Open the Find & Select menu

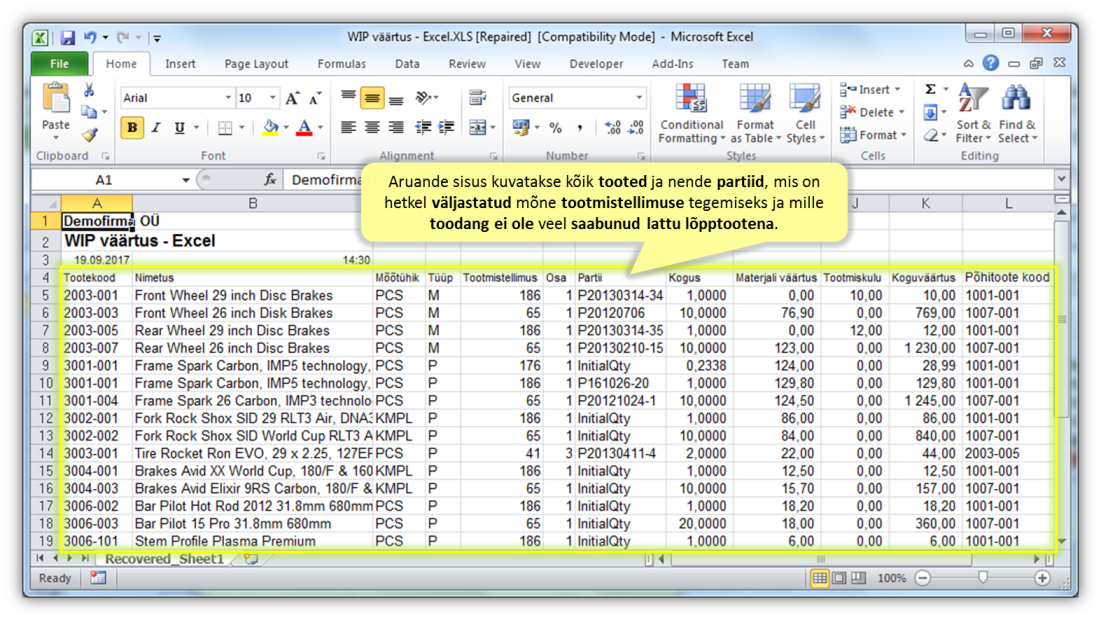click(x=1017, y=114)
